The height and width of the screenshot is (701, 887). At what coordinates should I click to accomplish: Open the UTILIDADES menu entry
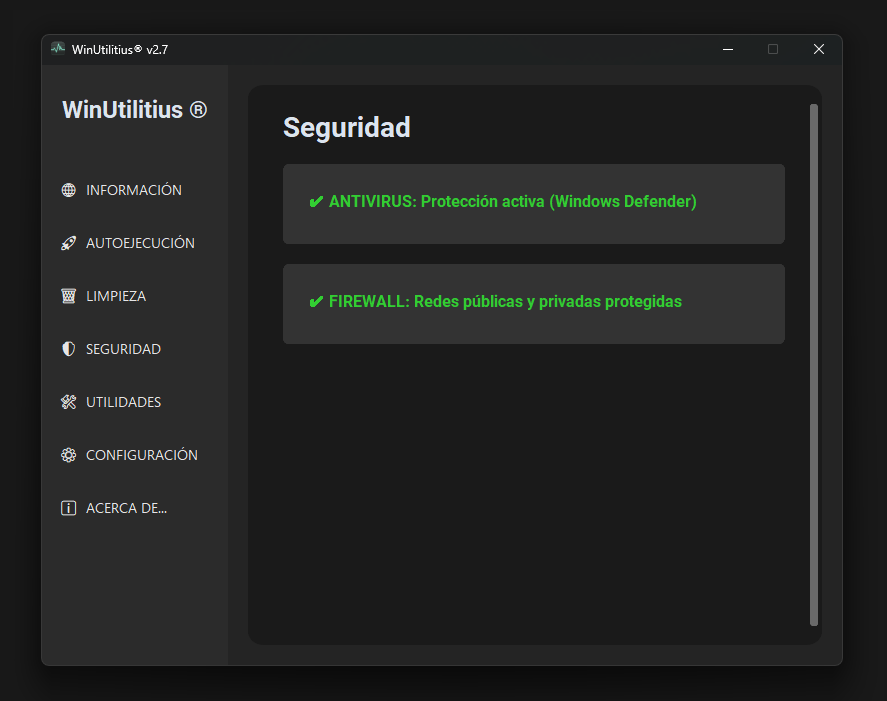coord(124,402)
